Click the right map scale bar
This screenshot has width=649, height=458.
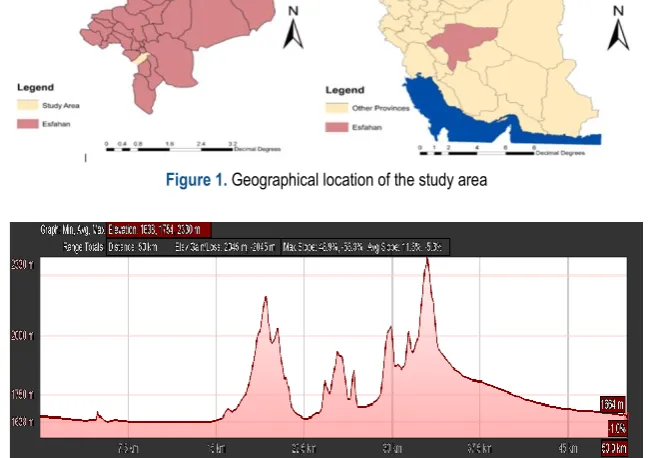(x=477, y=153)
